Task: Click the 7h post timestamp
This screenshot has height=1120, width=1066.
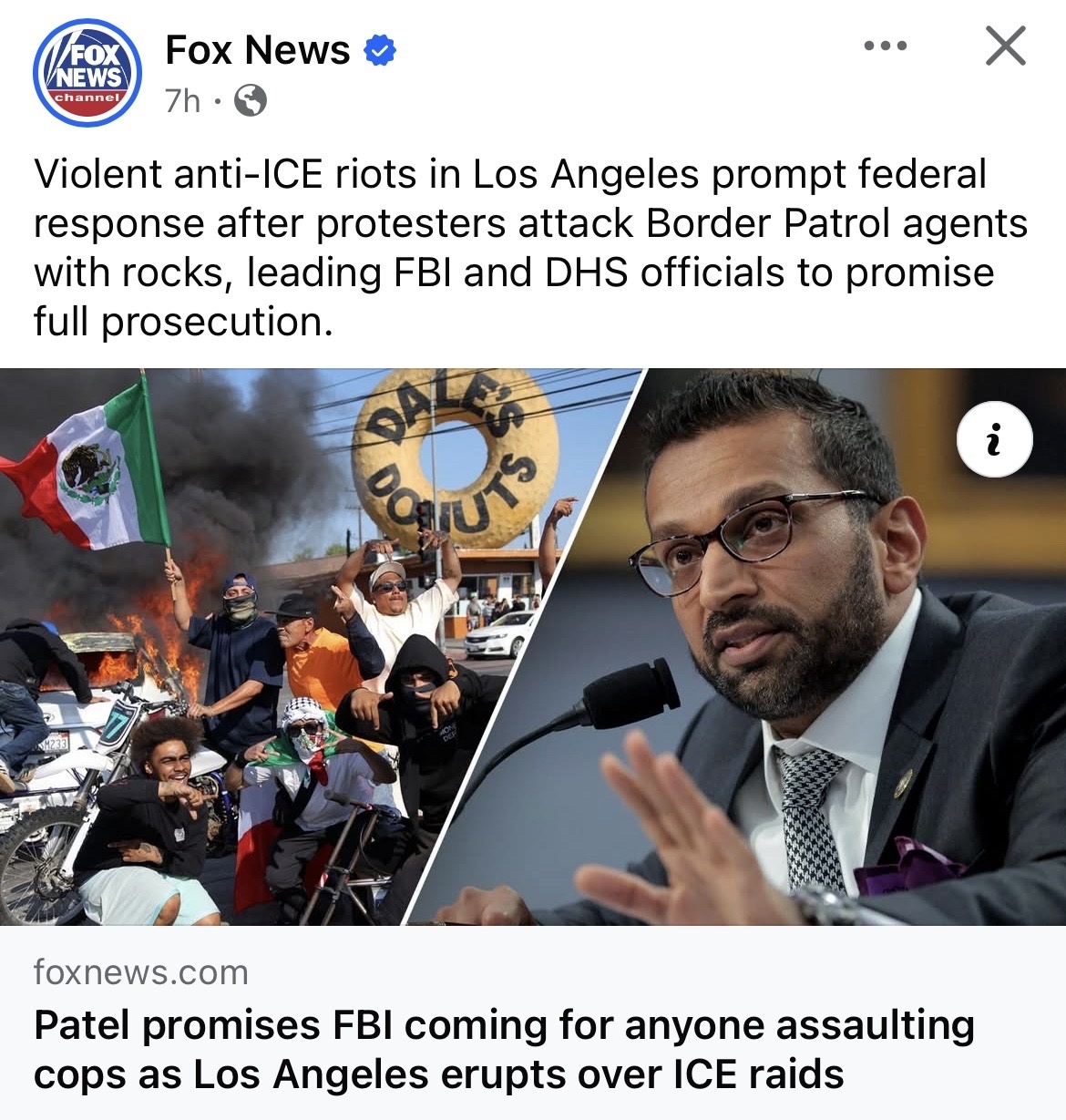Action: pos(182,100)
